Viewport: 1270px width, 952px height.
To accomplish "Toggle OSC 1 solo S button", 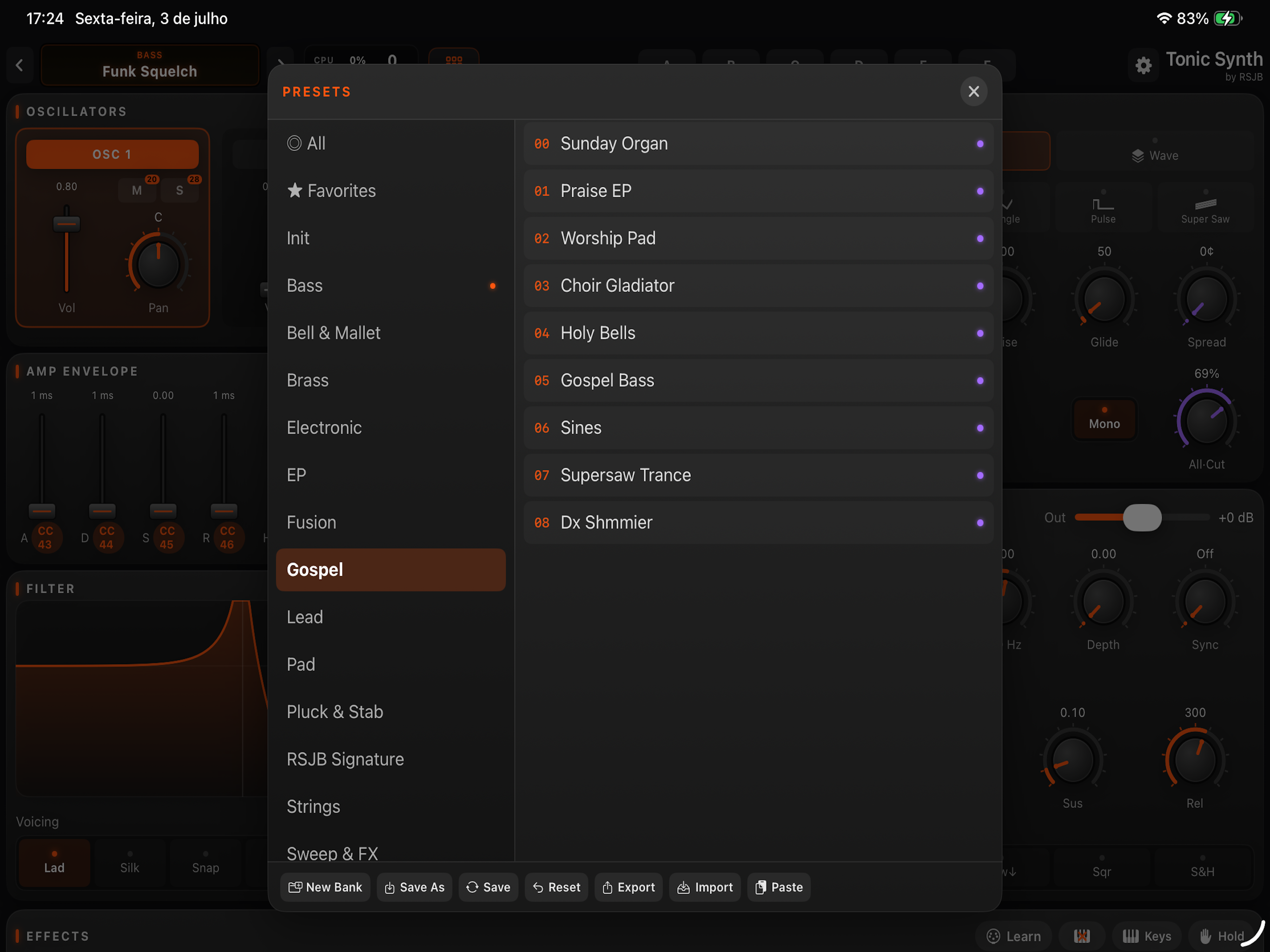I will point(180,190).
